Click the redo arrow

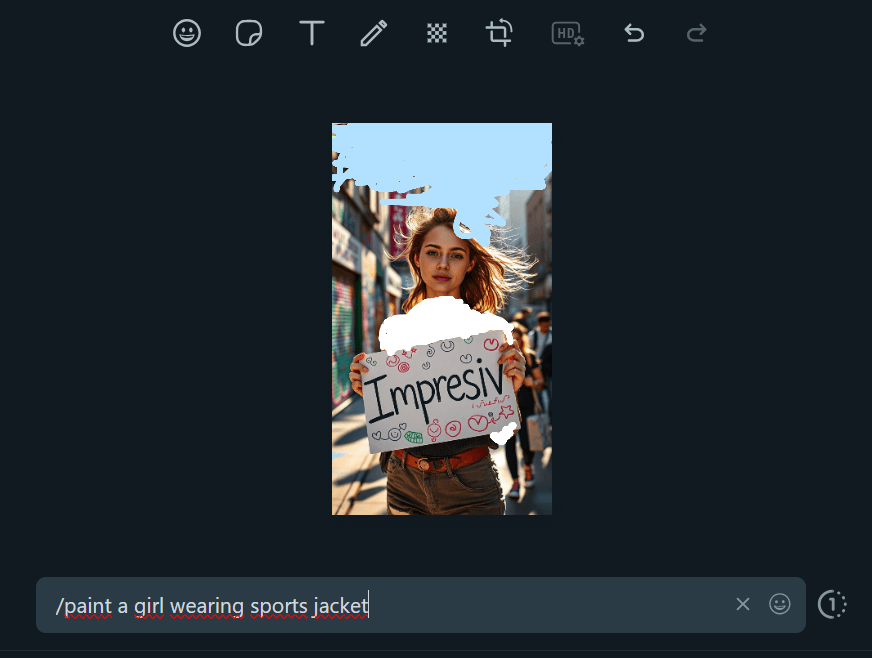coord(696,33)
